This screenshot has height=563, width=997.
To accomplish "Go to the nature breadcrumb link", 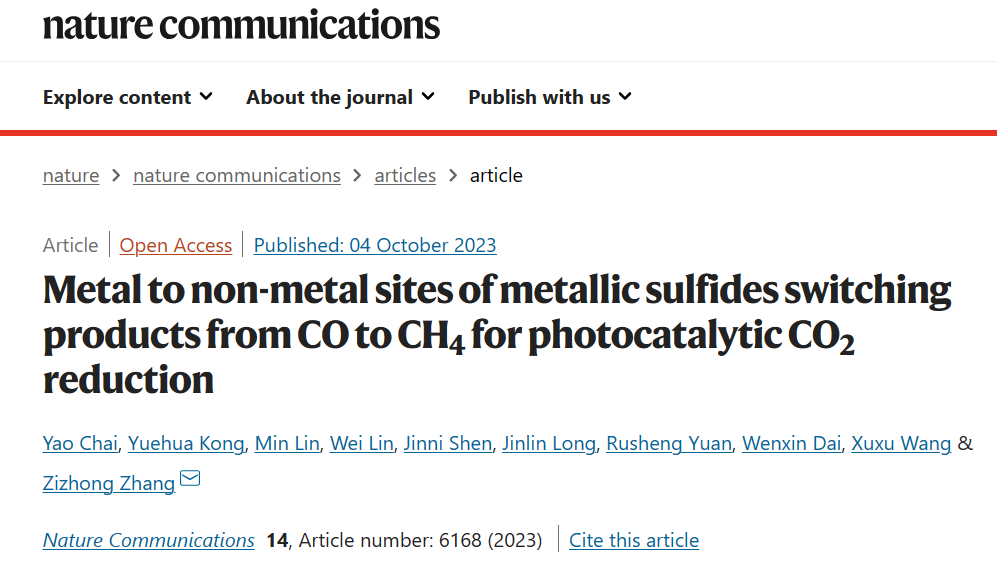I will pyautogui.click(x=71, y=176).
